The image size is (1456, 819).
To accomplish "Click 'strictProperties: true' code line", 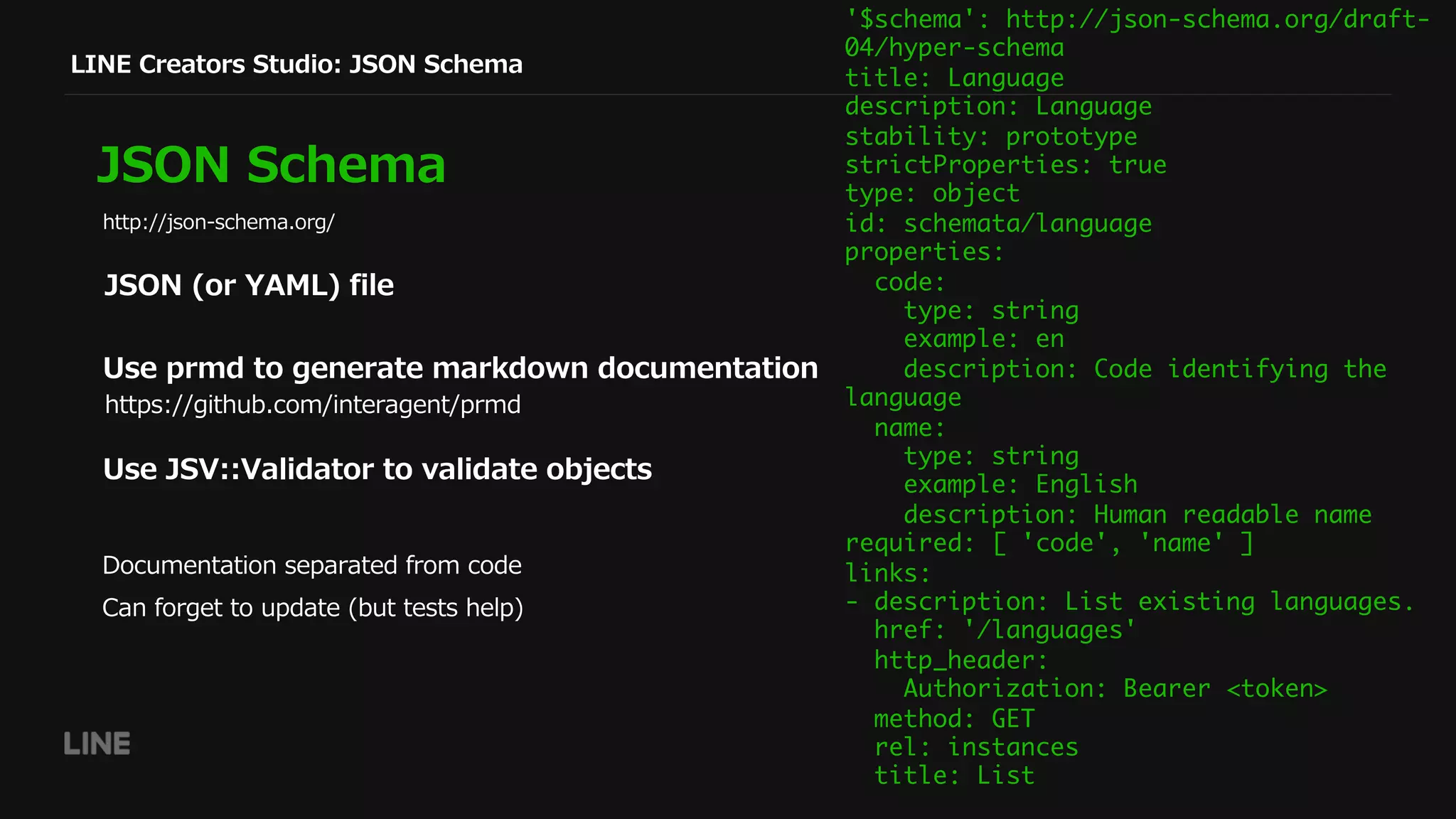I will [1006, 165].
